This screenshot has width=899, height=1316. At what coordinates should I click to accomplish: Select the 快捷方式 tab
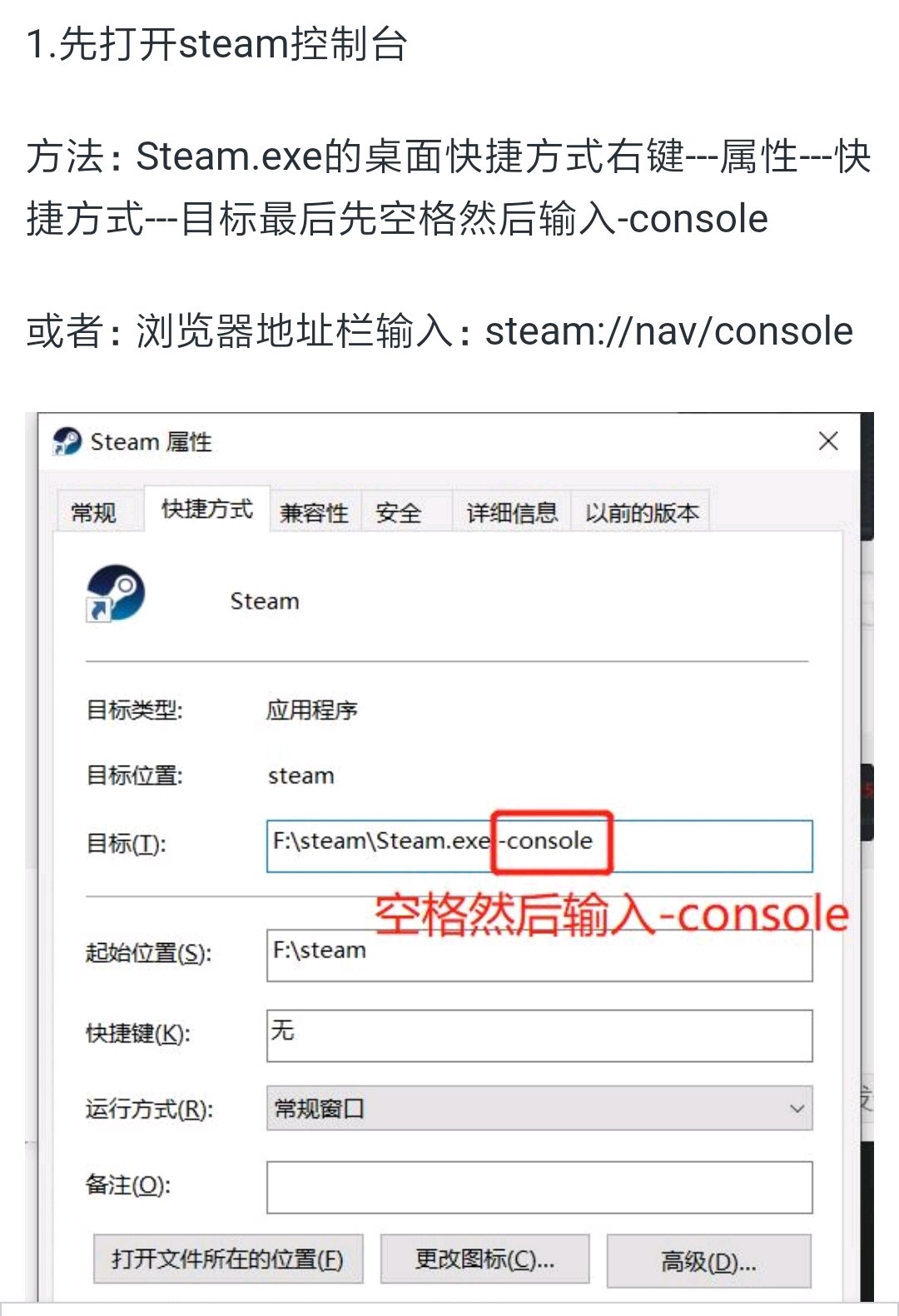(206, 509)
